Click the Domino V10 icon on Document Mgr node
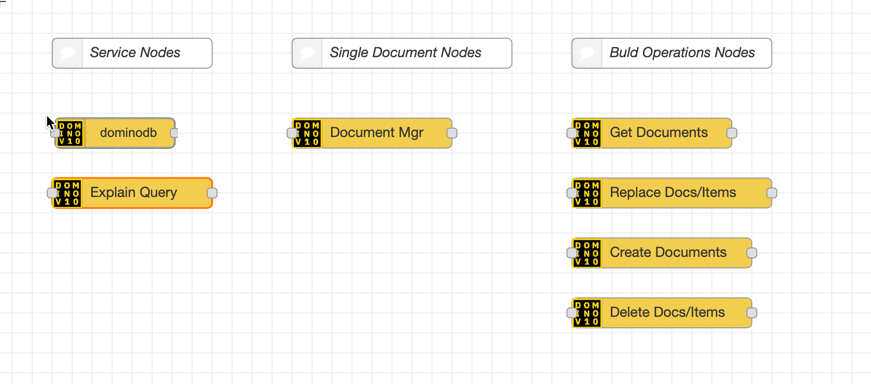 (x=308, y=133)
